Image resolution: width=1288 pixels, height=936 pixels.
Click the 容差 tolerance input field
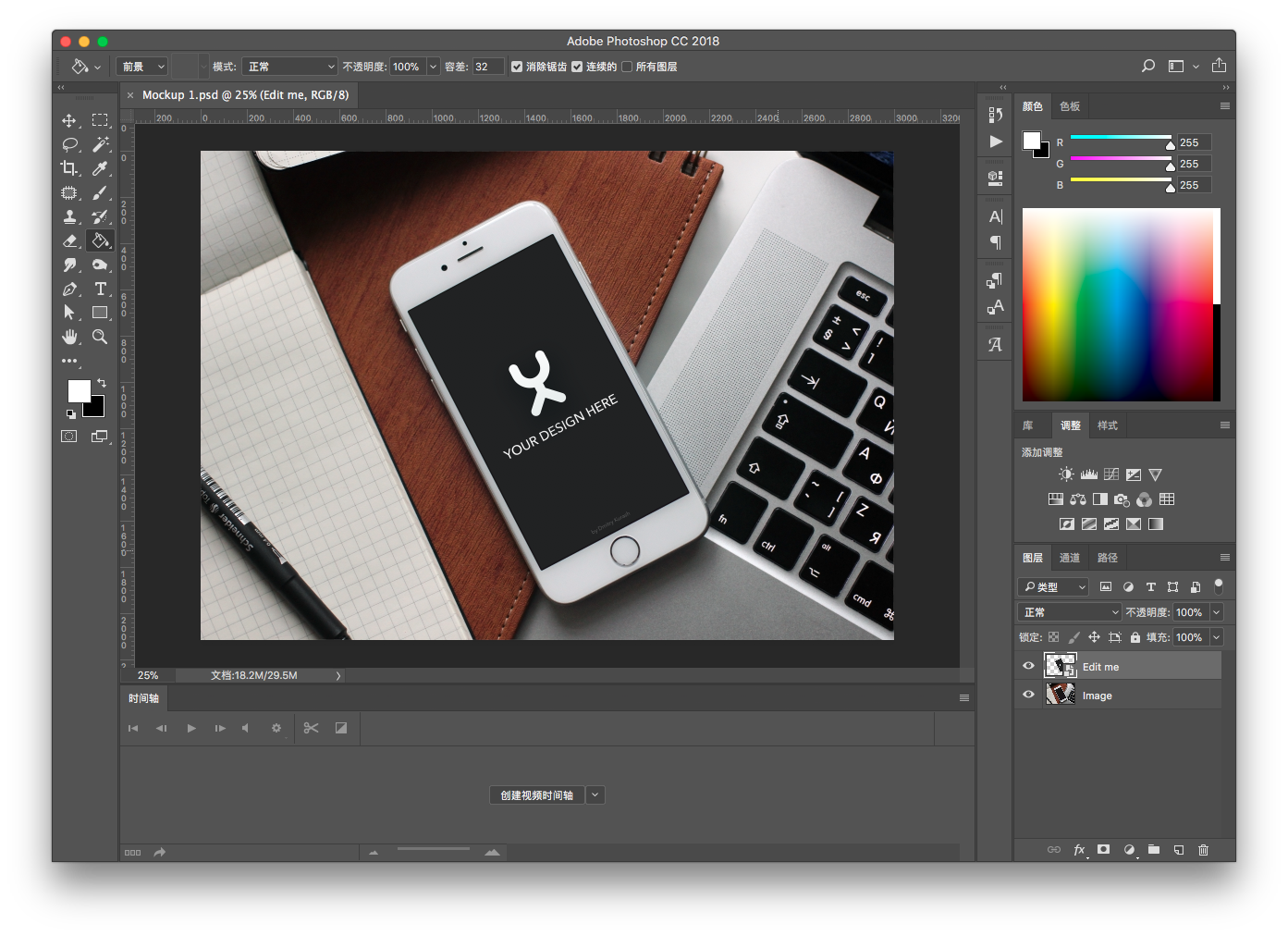[x=487, y=67]
